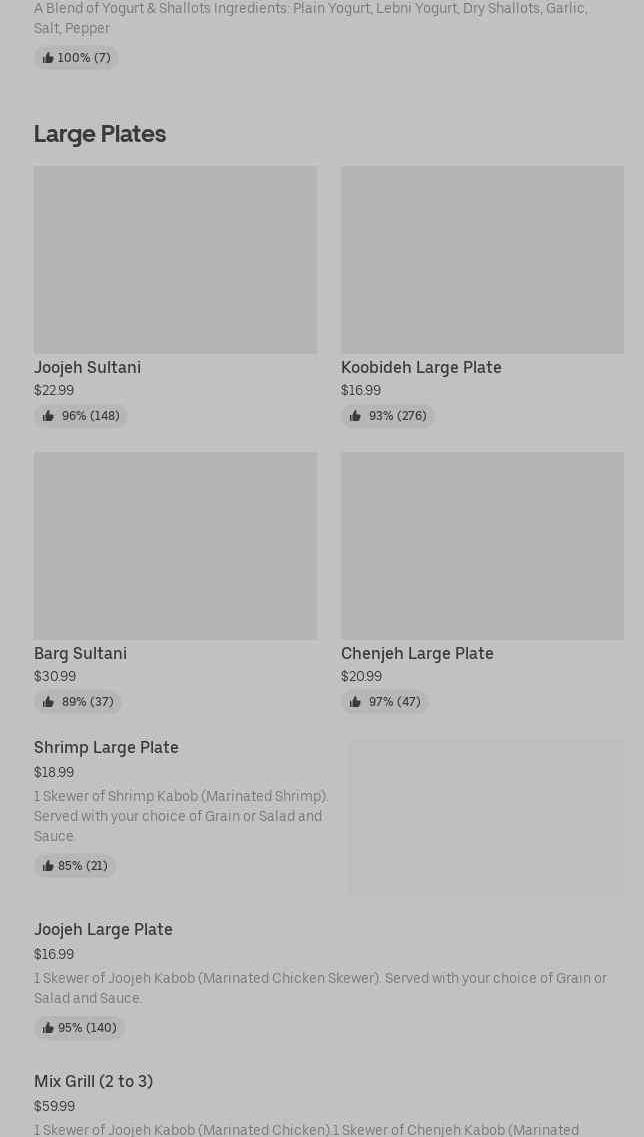
Task: Click thumbs-up icon on Barg Sultani rating
Action: (x=48, y=702)
